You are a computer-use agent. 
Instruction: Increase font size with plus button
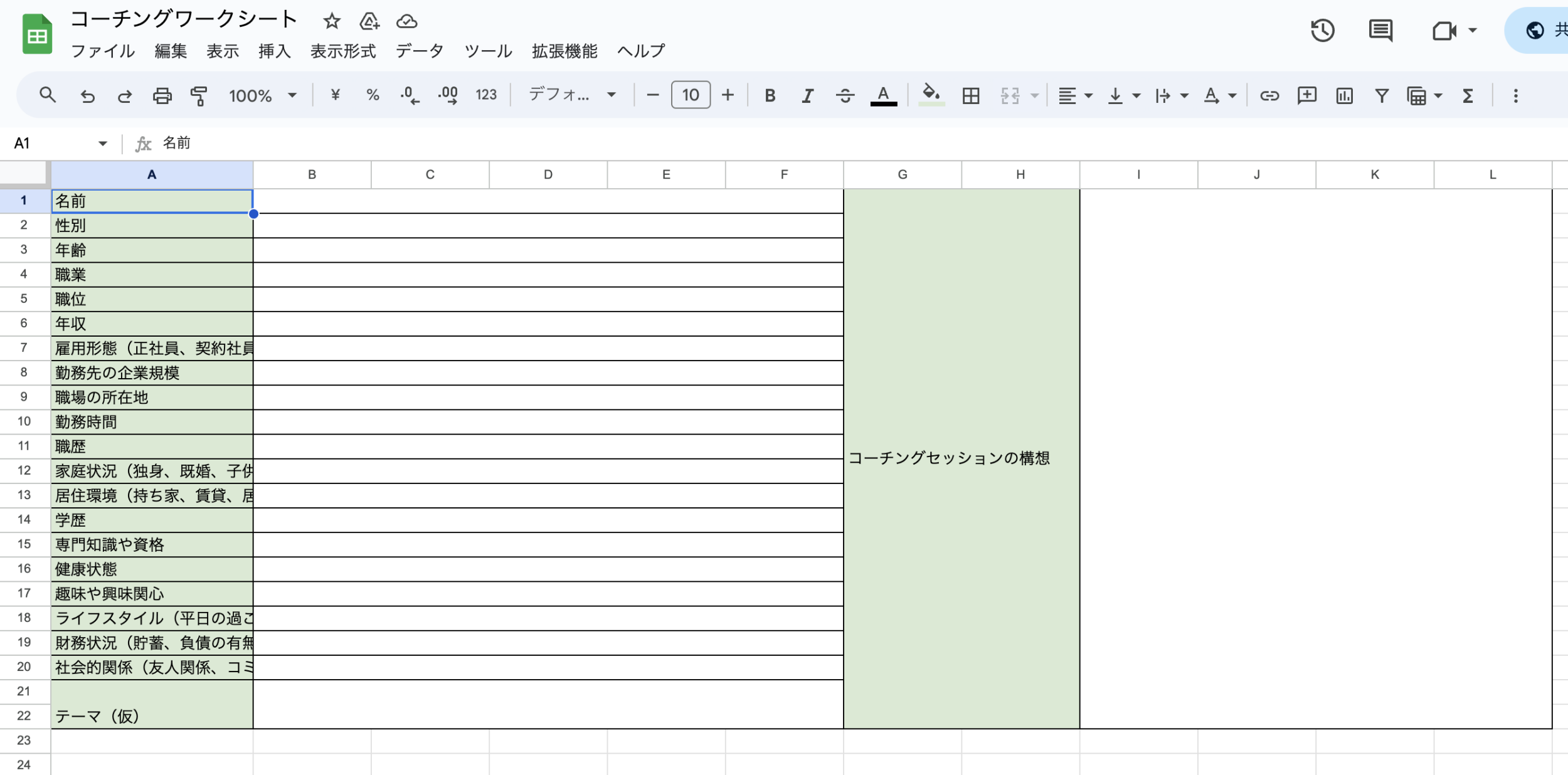pos(728,95)
